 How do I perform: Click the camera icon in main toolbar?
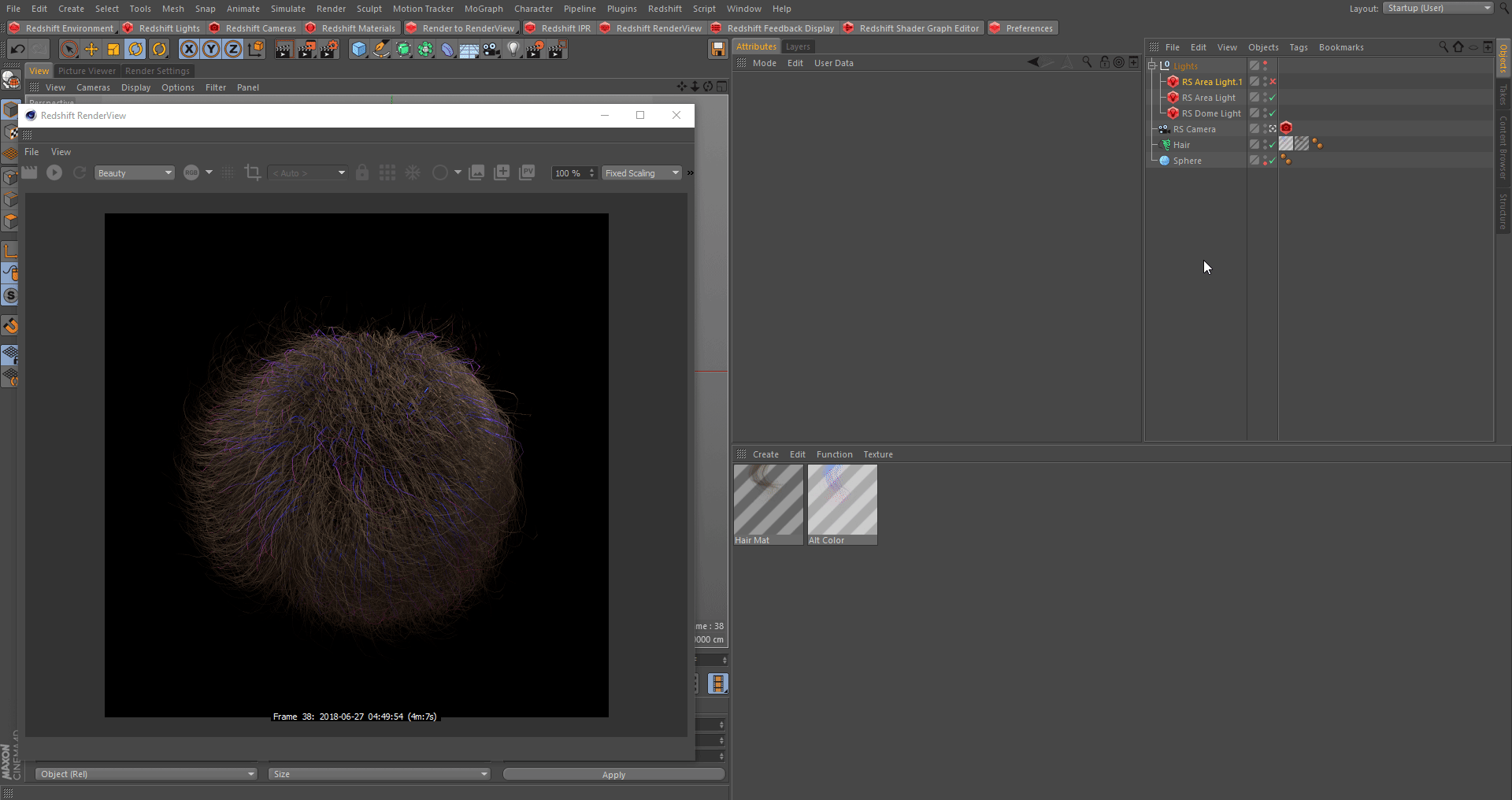(491, 50)
